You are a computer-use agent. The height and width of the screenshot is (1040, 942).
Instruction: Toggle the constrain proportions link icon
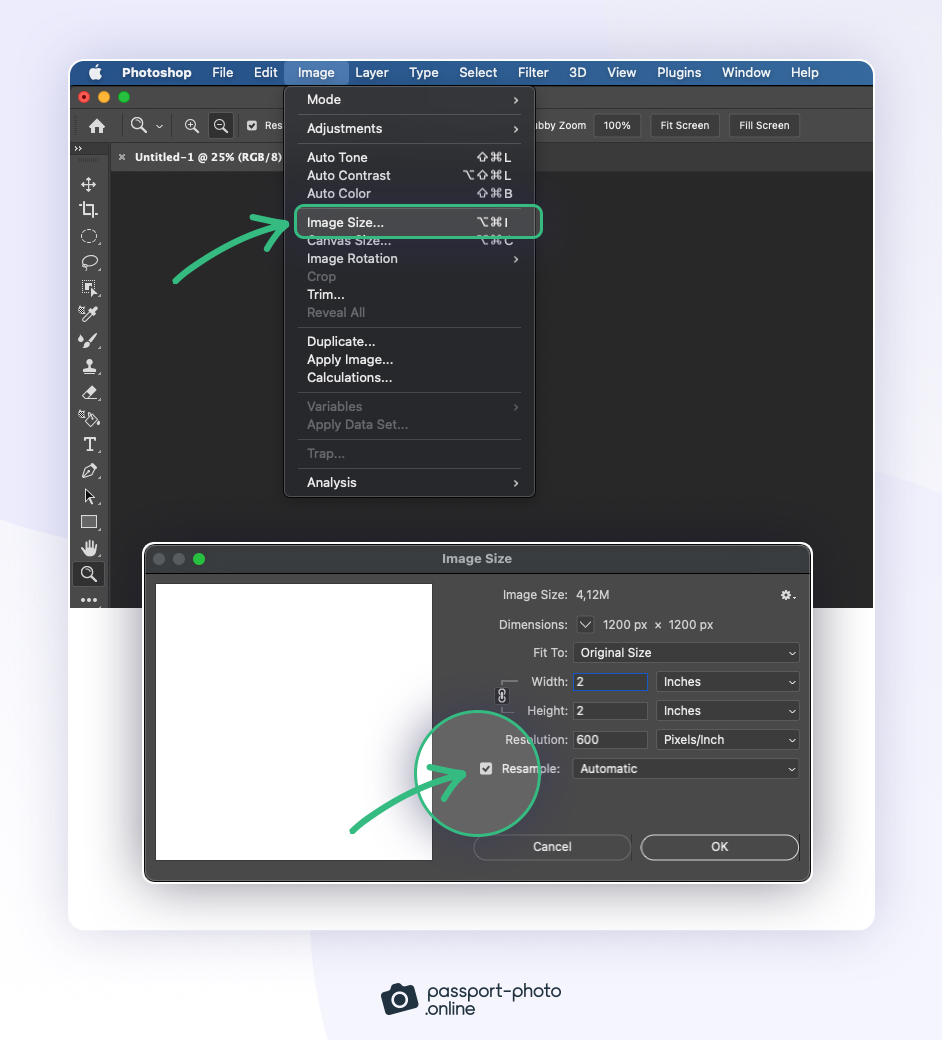[502, 696]
